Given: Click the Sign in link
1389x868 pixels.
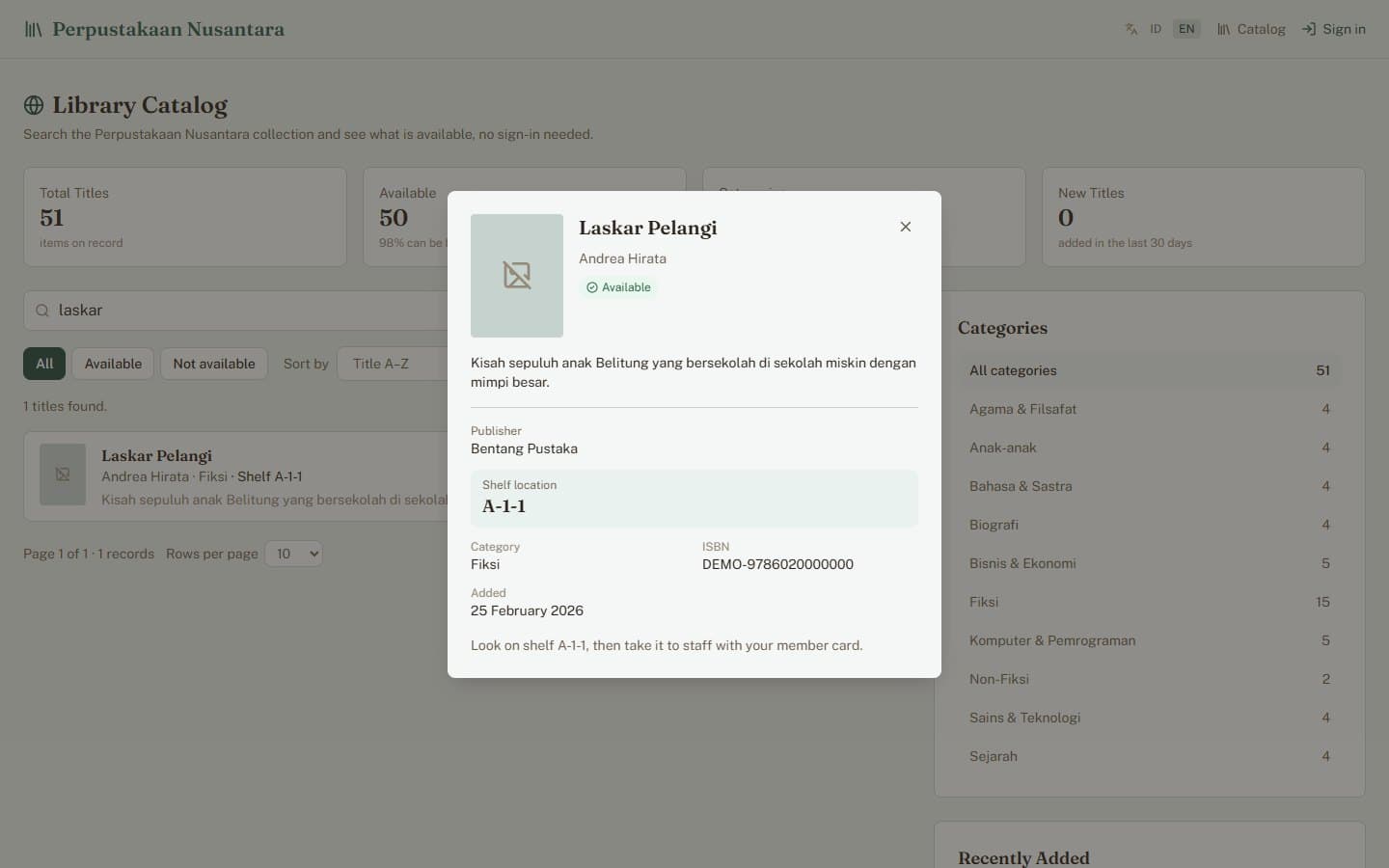Looking at the screenshot, I should tap(1334, 29).
